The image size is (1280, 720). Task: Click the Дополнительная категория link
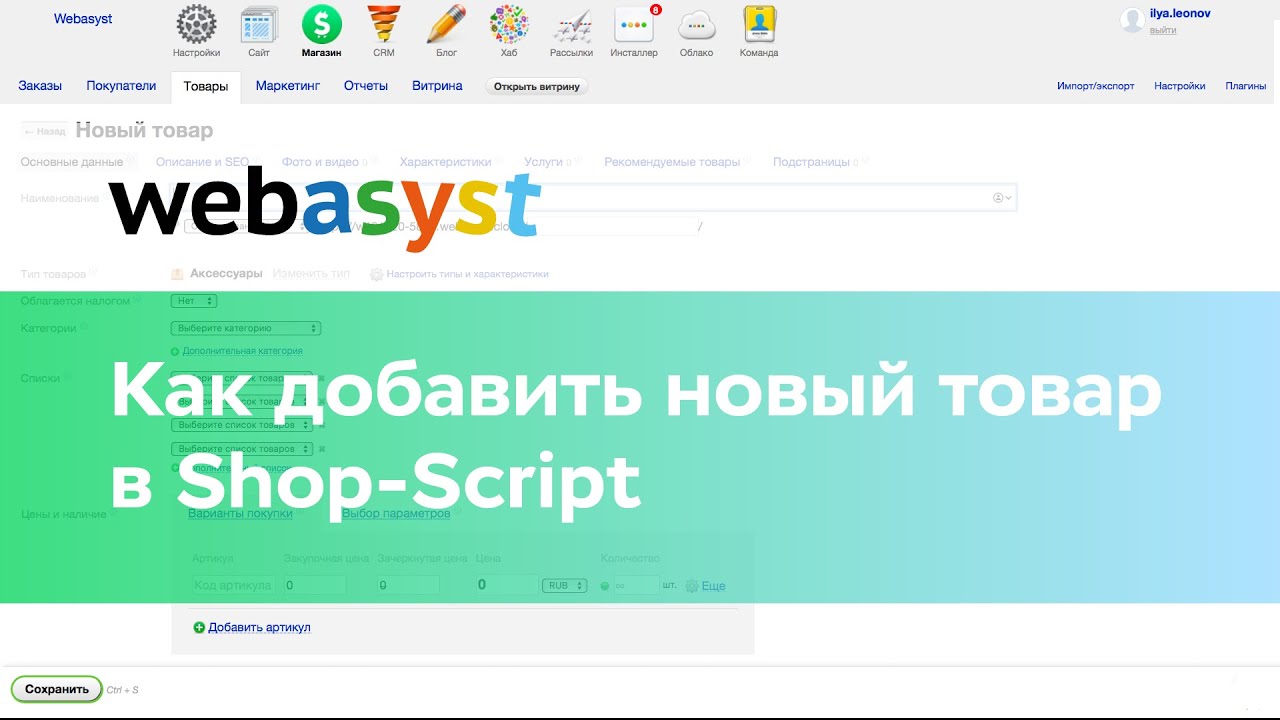point(242,352)
